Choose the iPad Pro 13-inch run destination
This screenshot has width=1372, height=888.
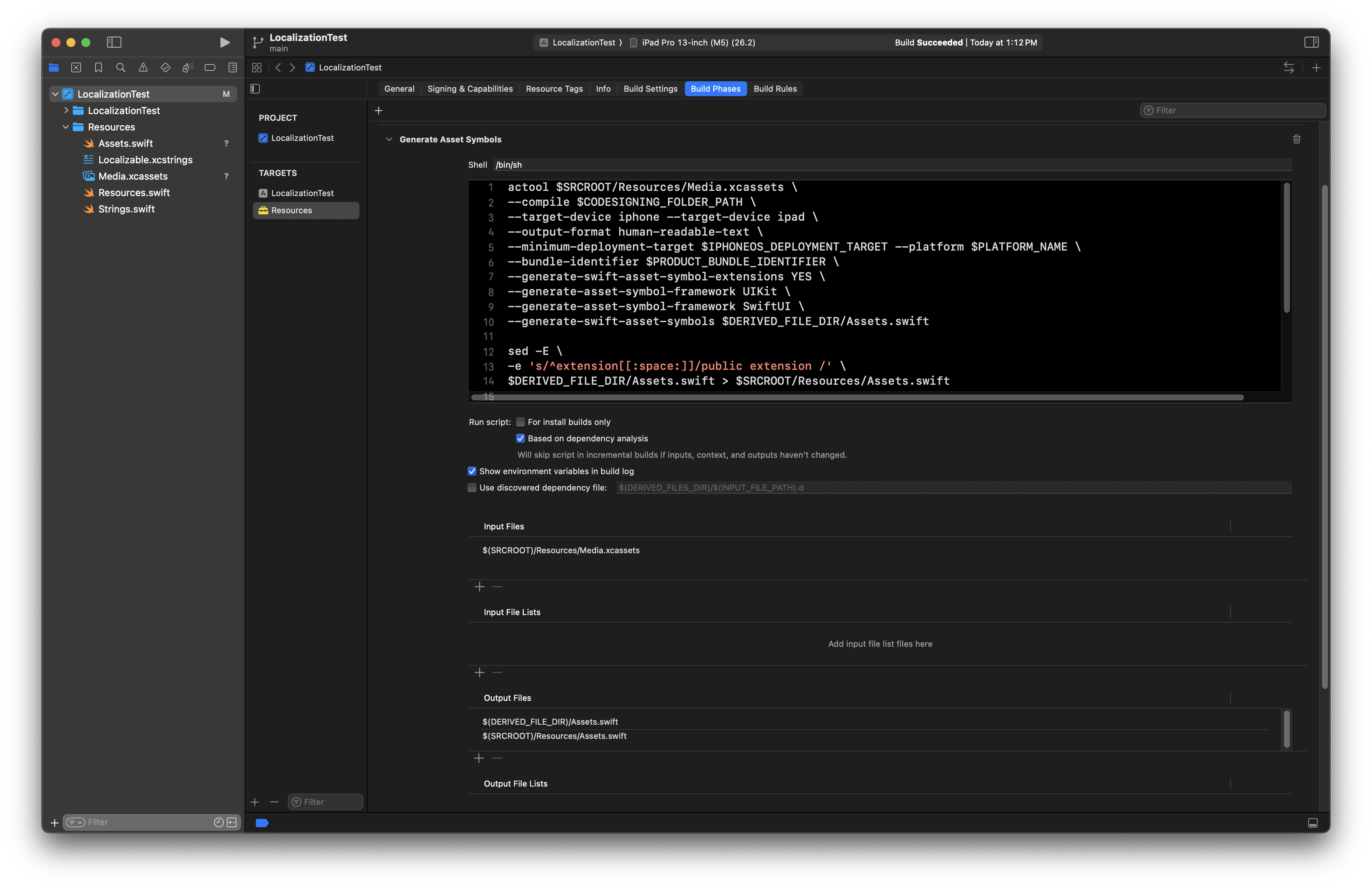692,42
